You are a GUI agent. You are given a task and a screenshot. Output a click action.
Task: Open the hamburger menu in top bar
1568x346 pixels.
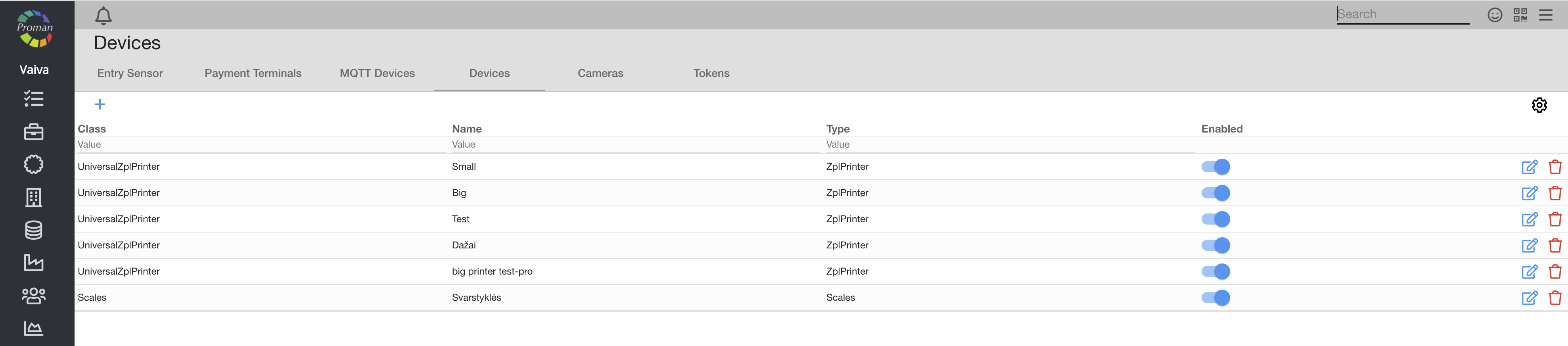pos(1545,15)
